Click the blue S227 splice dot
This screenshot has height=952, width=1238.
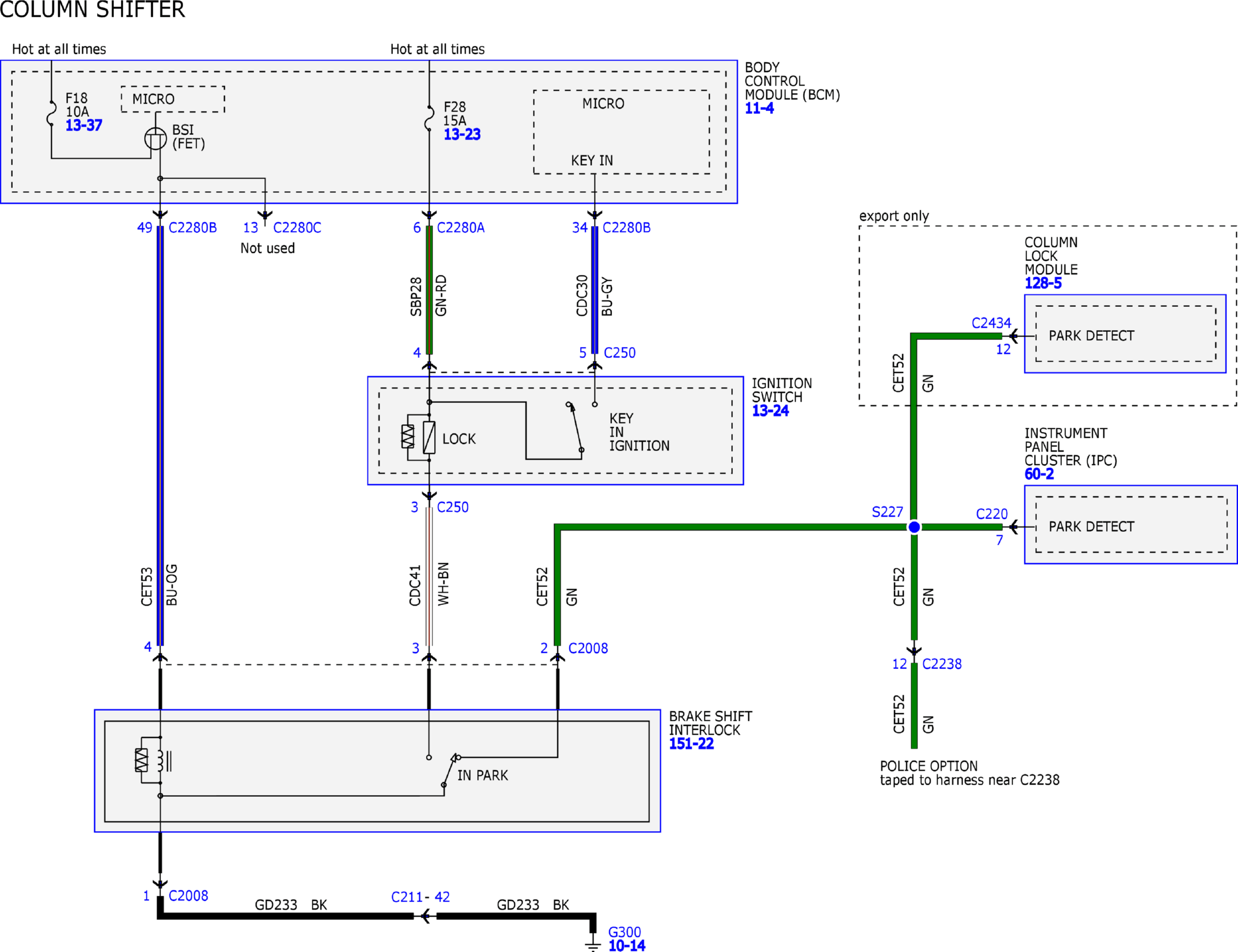pyautogui.click(x=914, y=527)
